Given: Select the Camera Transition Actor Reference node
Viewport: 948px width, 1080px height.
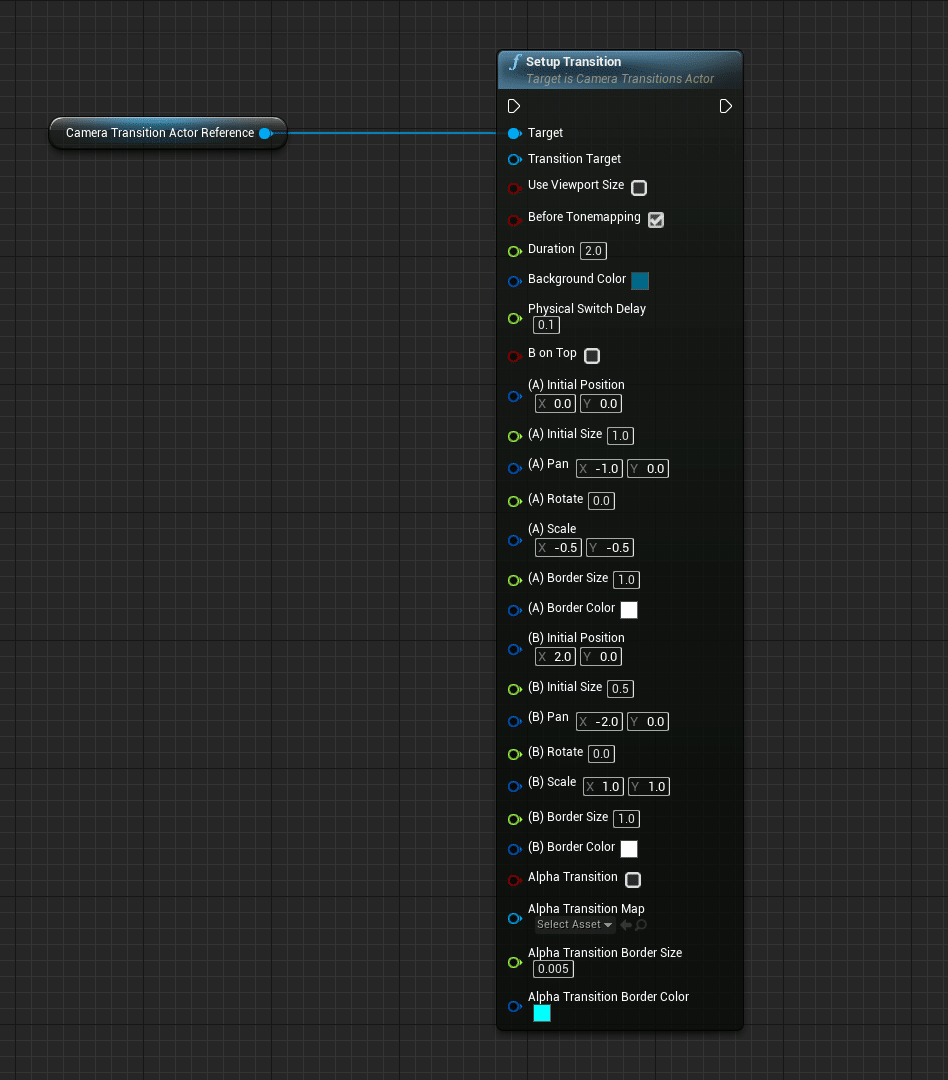Looking at the screenshot, I should [160, 133].
